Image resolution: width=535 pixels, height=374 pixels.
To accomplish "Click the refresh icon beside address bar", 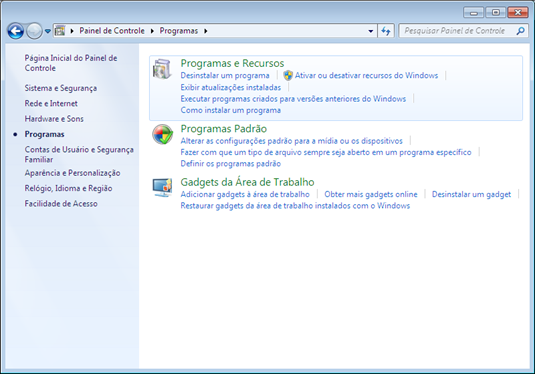I will [x=386, y=31].
